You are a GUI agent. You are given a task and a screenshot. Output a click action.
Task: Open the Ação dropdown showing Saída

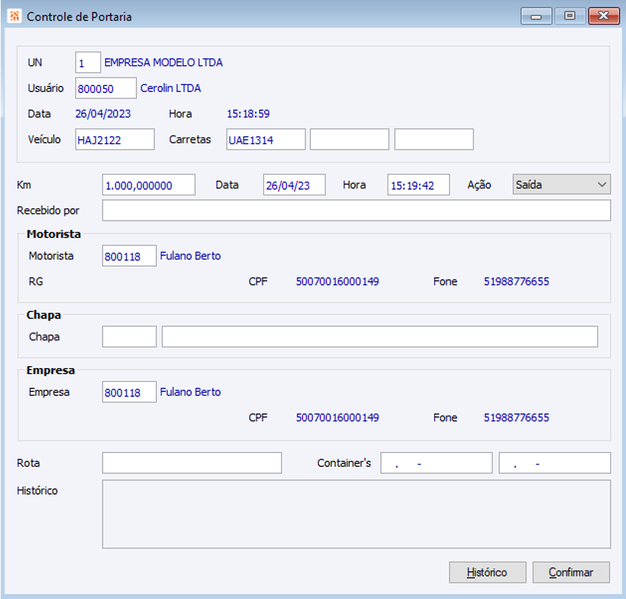[561, 184]
